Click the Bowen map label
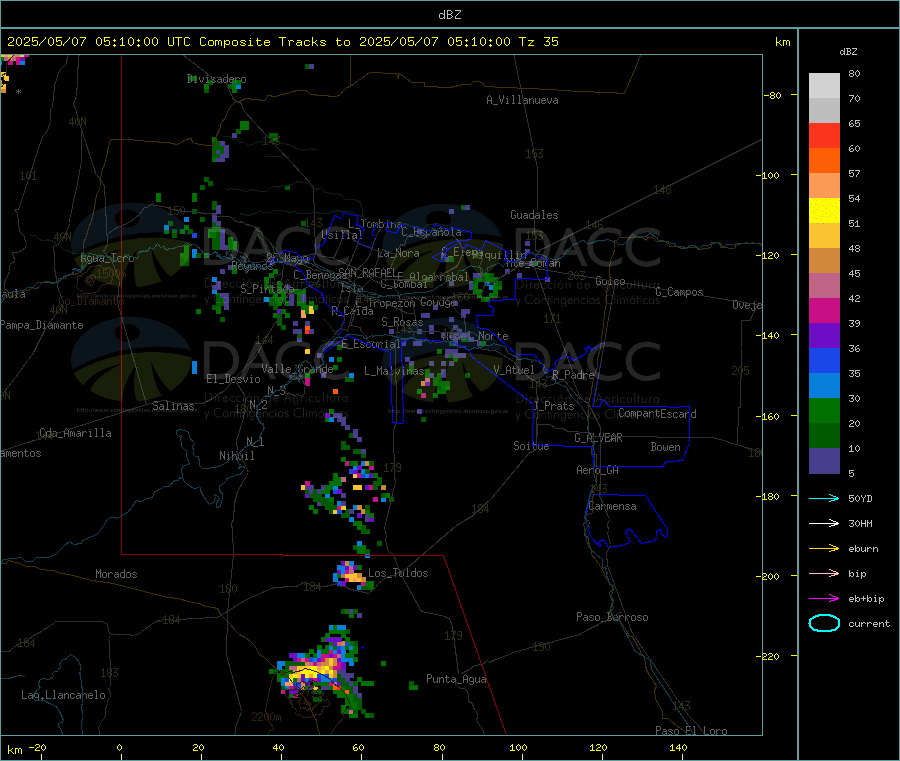The width and height of the screenshot is (900, 761). pyautogui.click(x=666, y=447)
